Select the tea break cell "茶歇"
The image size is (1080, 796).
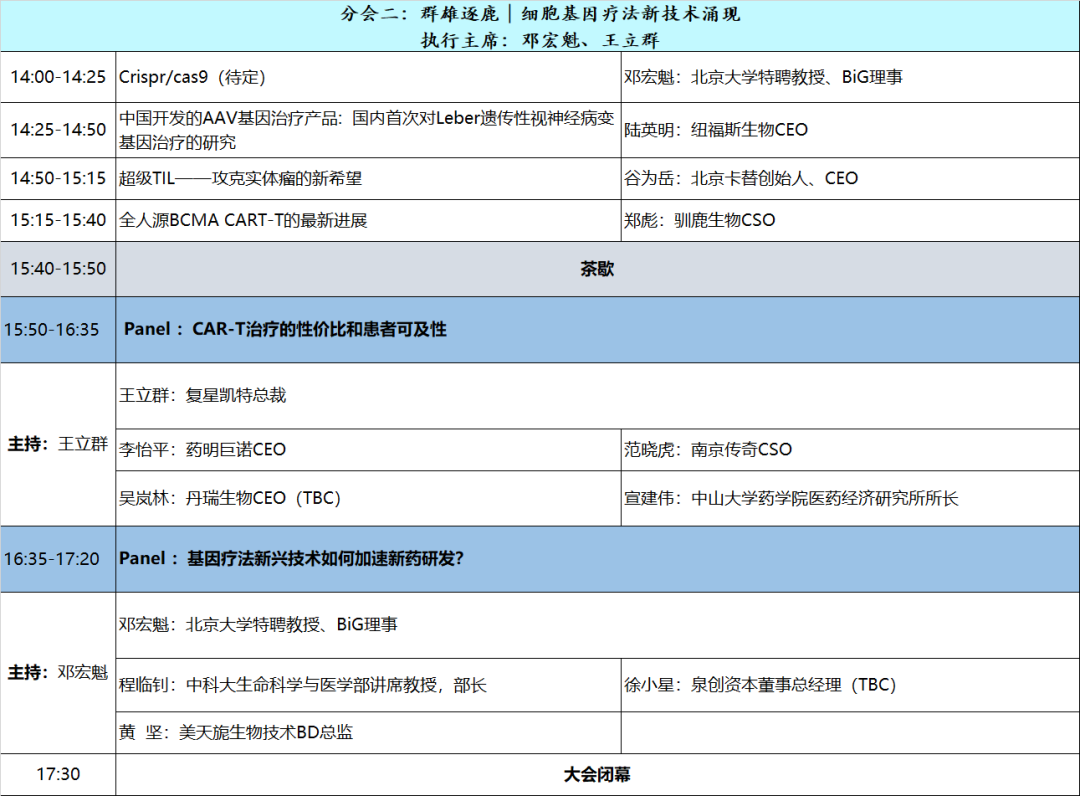(597, 269)
